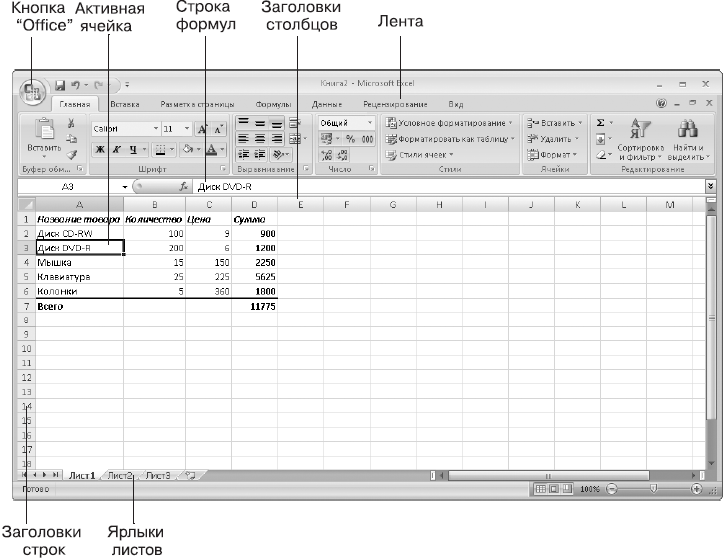Click the font color A button

(211, 149)
